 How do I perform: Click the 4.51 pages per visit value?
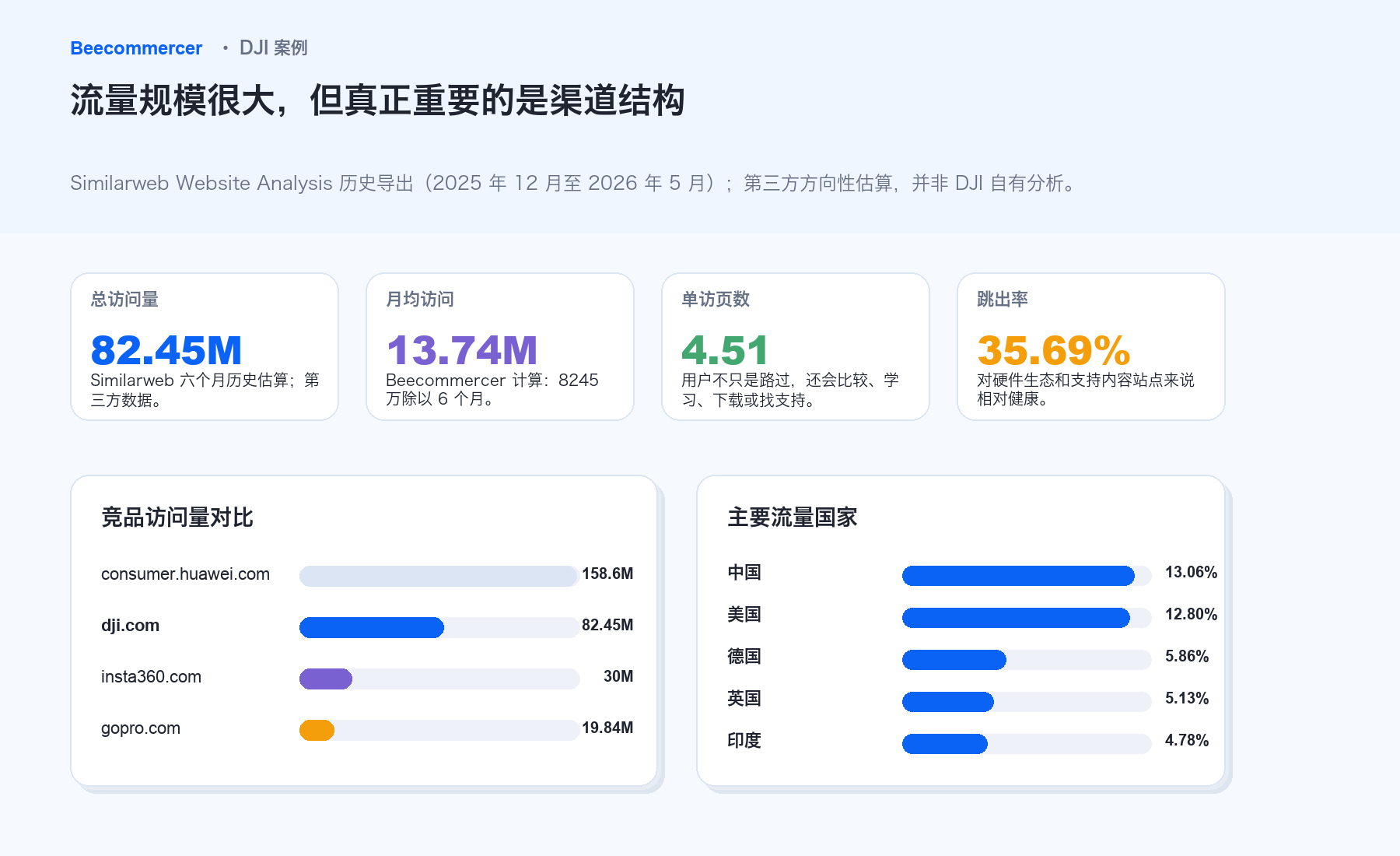pyautogui.click(x=725, y=350)
